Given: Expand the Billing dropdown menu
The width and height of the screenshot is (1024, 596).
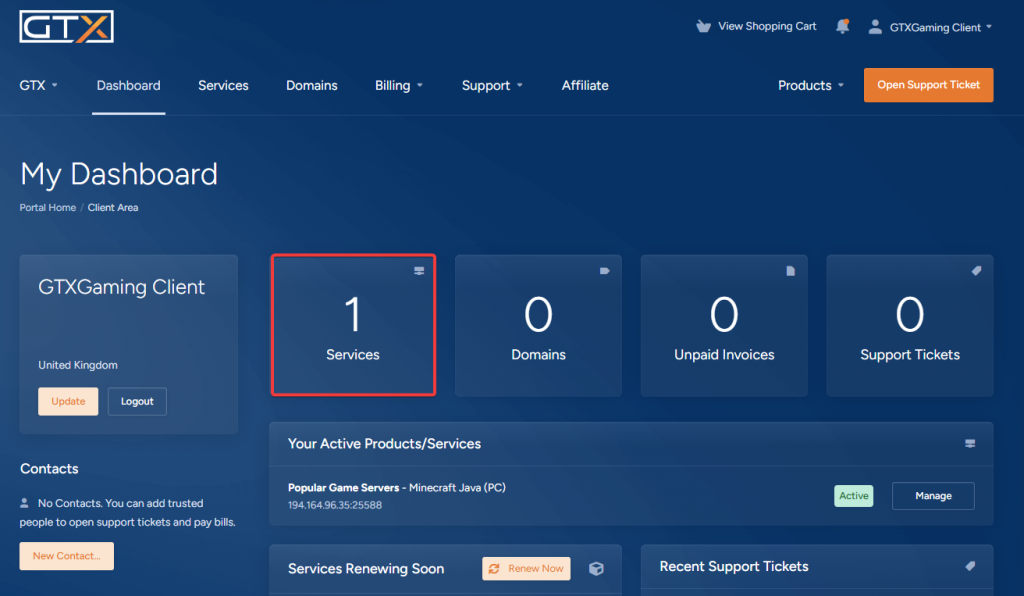Looking at the screenshot, I should pos(398,86).
